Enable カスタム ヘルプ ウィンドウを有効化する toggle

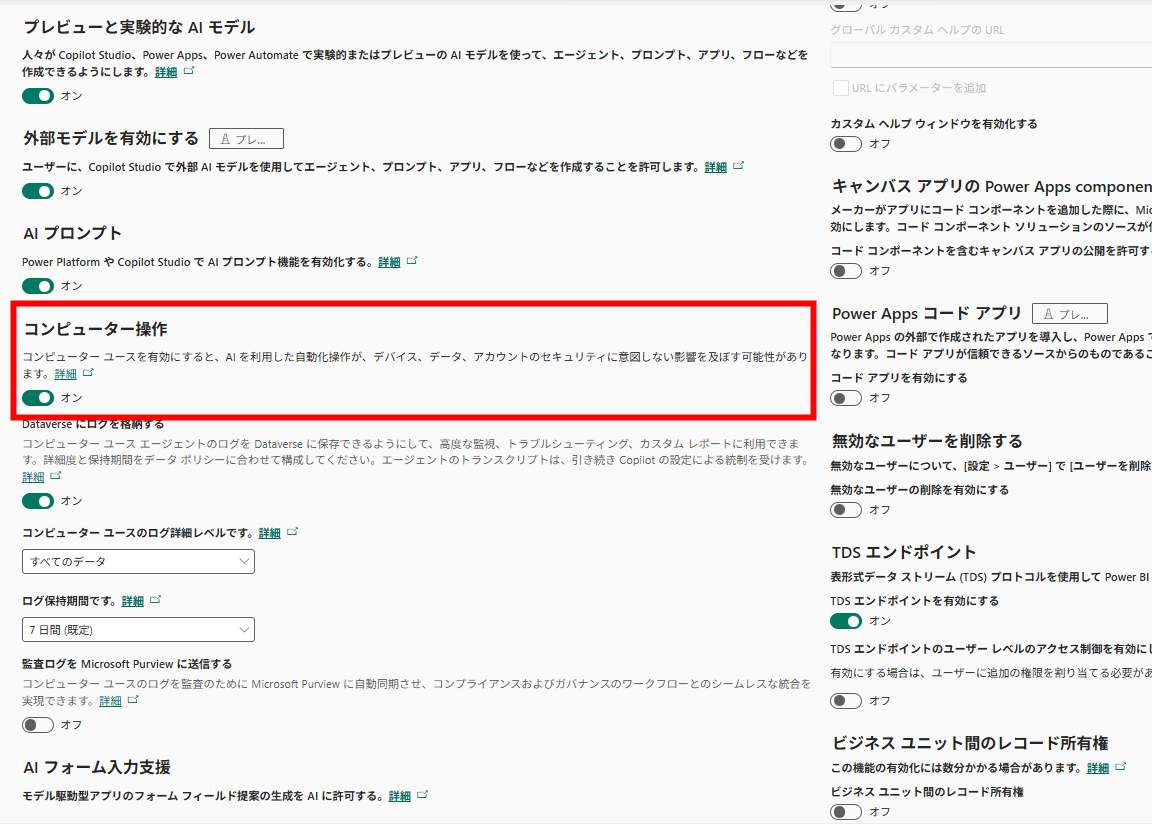[846, 144]
